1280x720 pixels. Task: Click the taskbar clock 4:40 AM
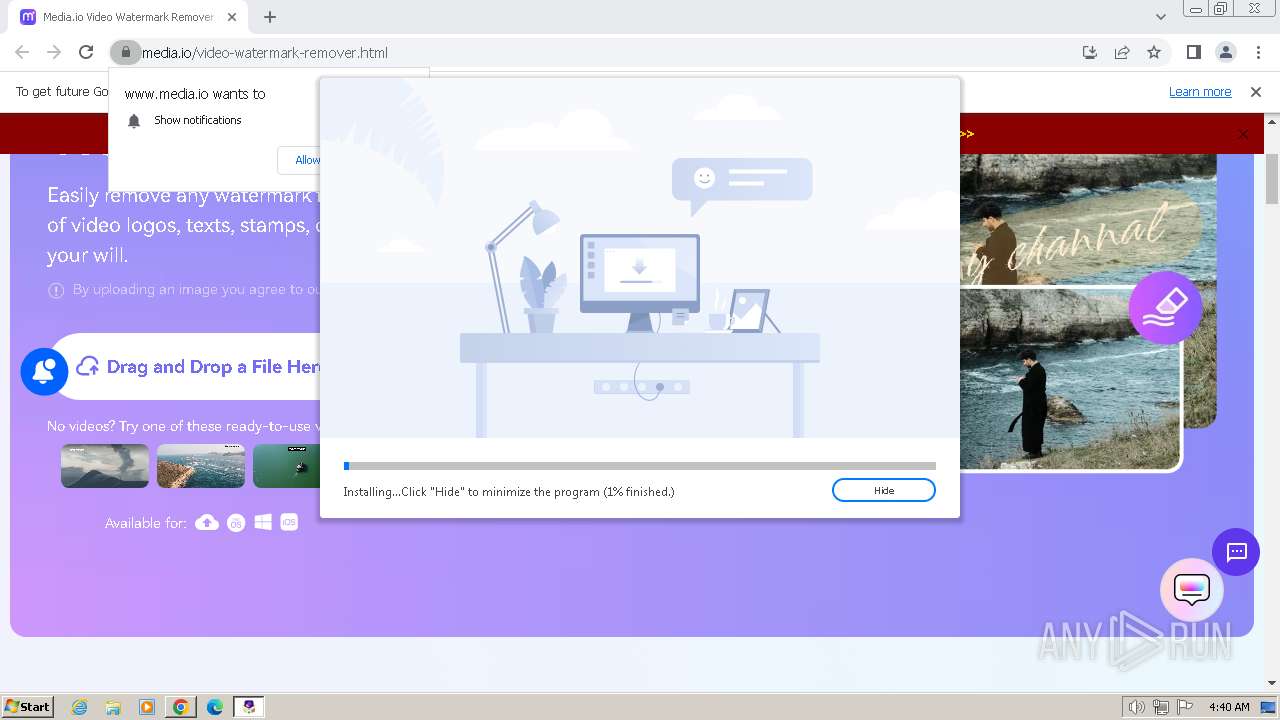pyautogui.click(x=1229, y=707)
